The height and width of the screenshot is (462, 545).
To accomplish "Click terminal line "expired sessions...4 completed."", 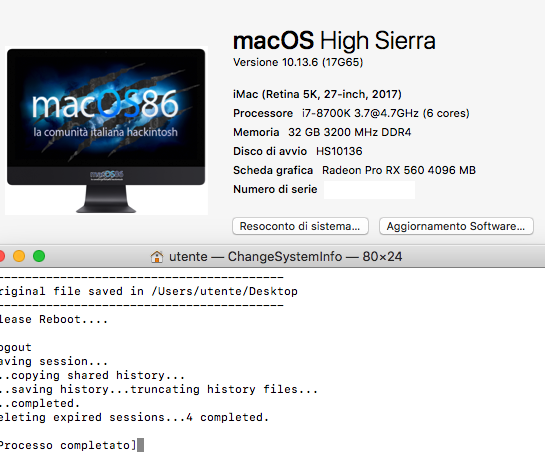I will 161,417.
